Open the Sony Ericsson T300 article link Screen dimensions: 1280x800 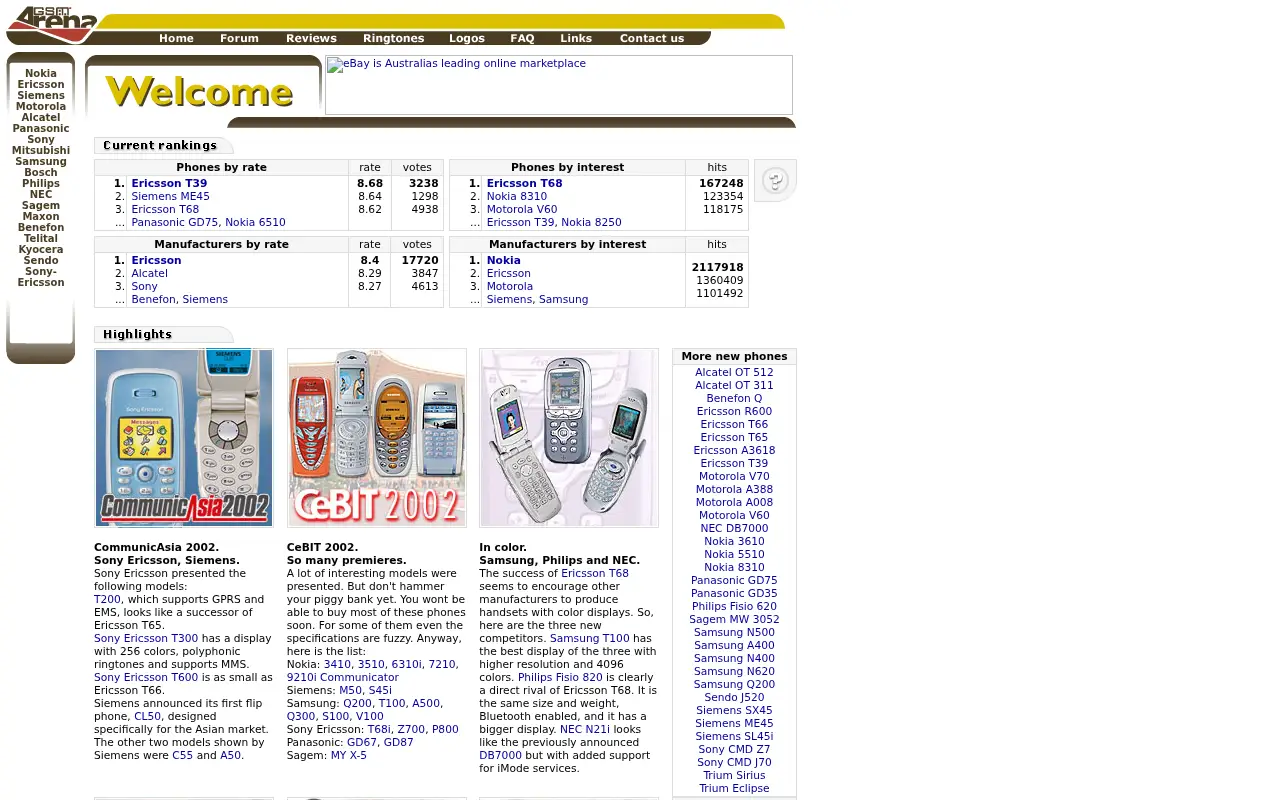[x=146, y=638]
